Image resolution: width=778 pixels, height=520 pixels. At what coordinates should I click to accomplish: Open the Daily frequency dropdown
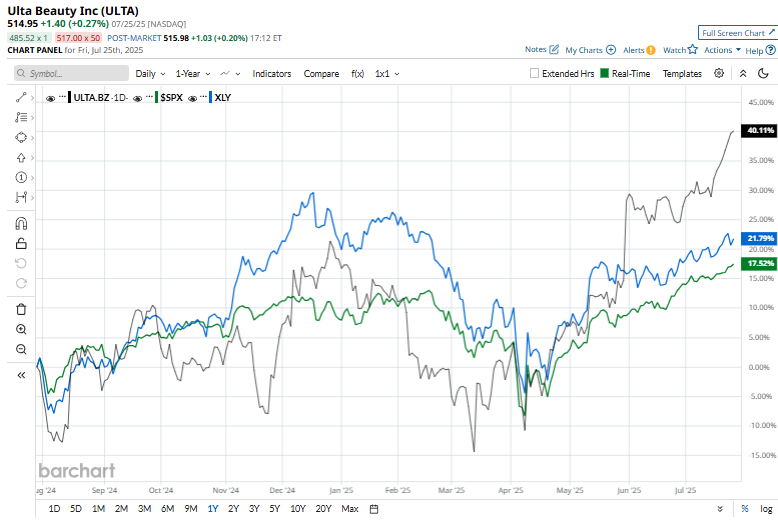(x=150, y=73)
